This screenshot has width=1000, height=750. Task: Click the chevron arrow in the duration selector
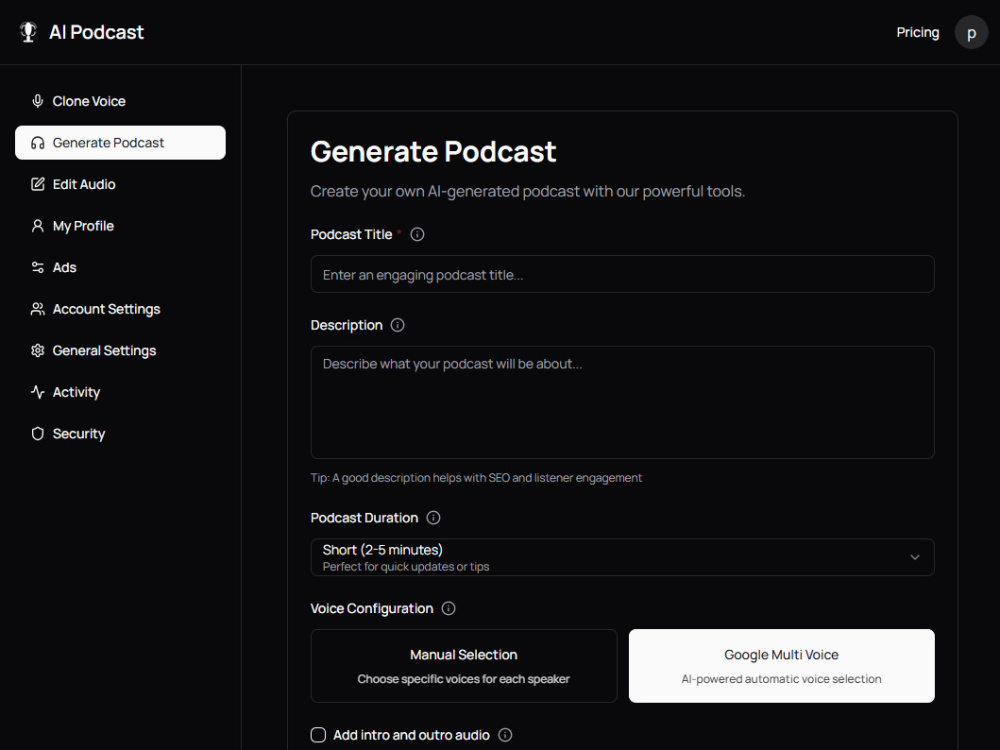915,557
